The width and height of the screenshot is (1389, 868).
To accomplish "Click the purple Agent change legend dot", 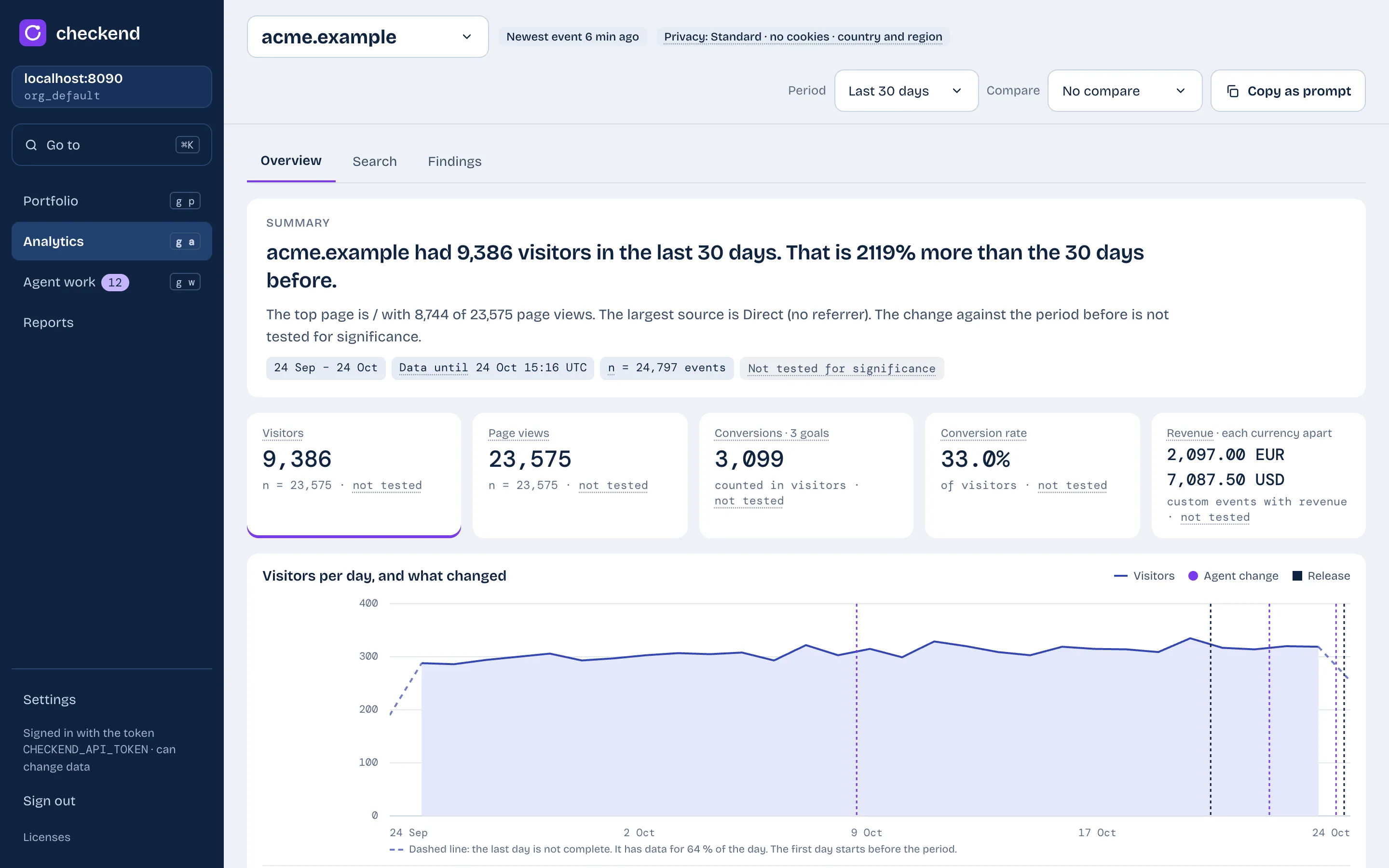I will coord(1193,576).
